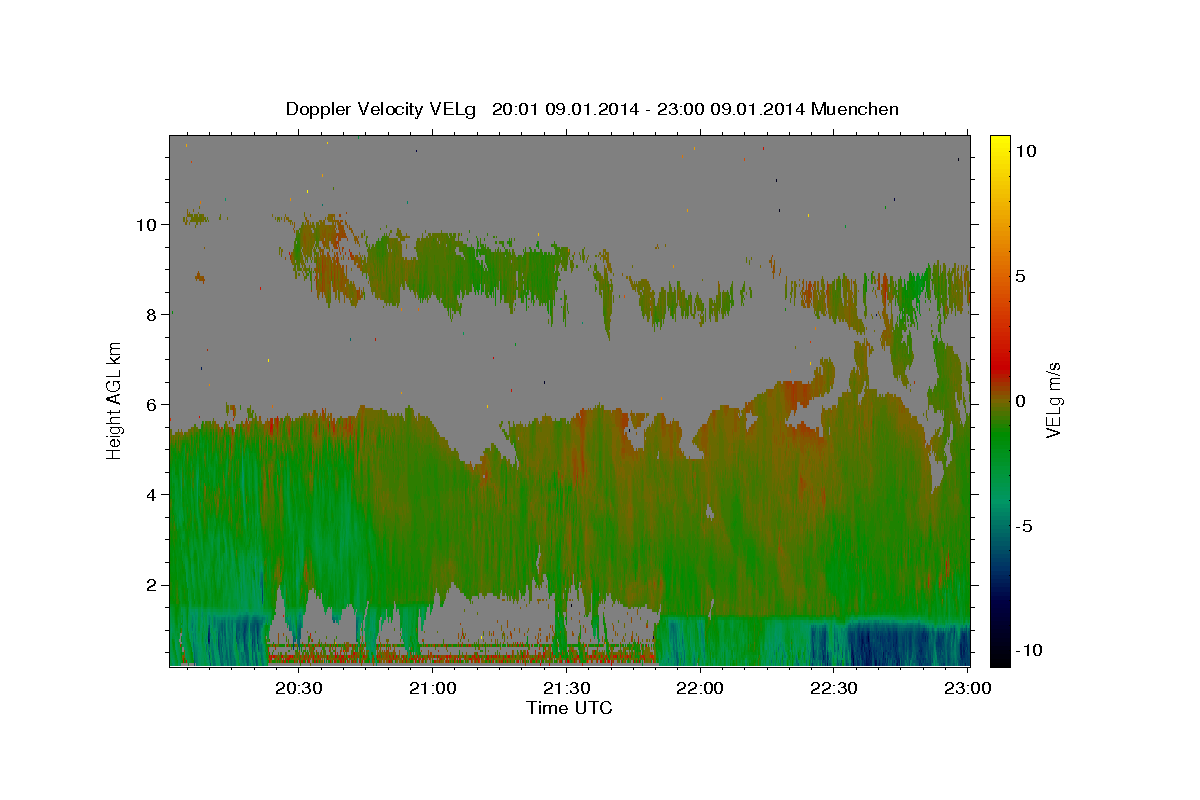Click the colorbar label -10
This screenshot has width=1200, height=800.
1028,651
